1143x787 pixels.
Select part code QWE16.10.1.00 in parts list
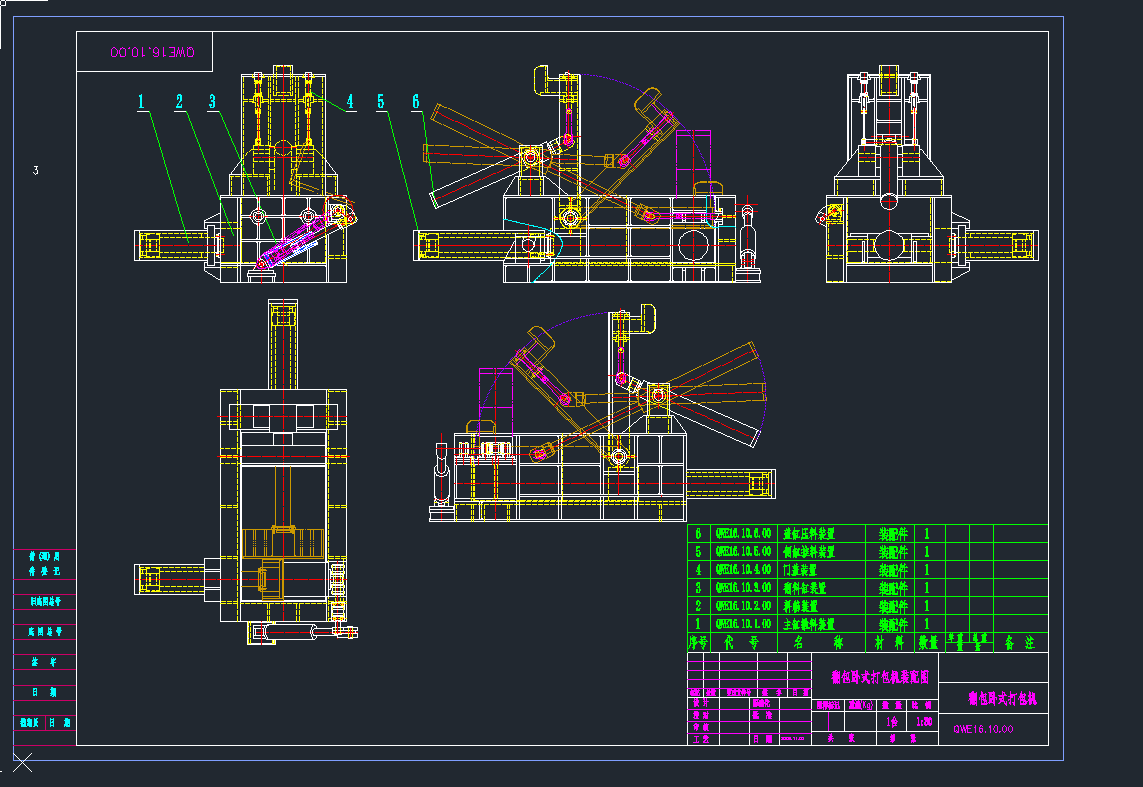coord(742,624)
